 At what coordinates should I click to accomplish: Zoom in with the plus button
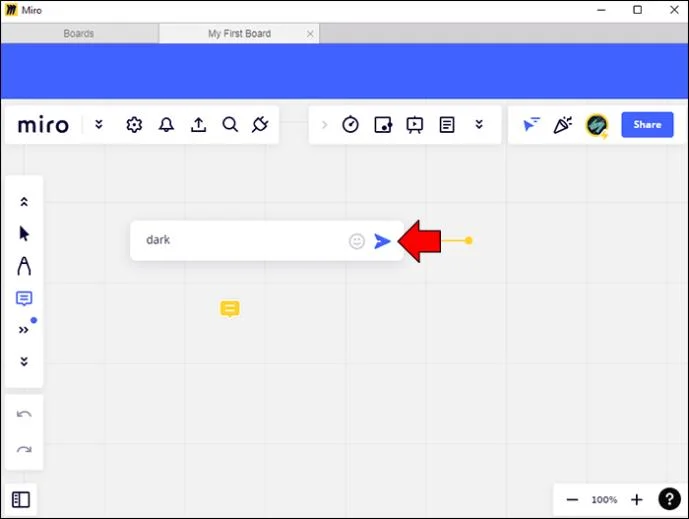(x=637, y=499)
